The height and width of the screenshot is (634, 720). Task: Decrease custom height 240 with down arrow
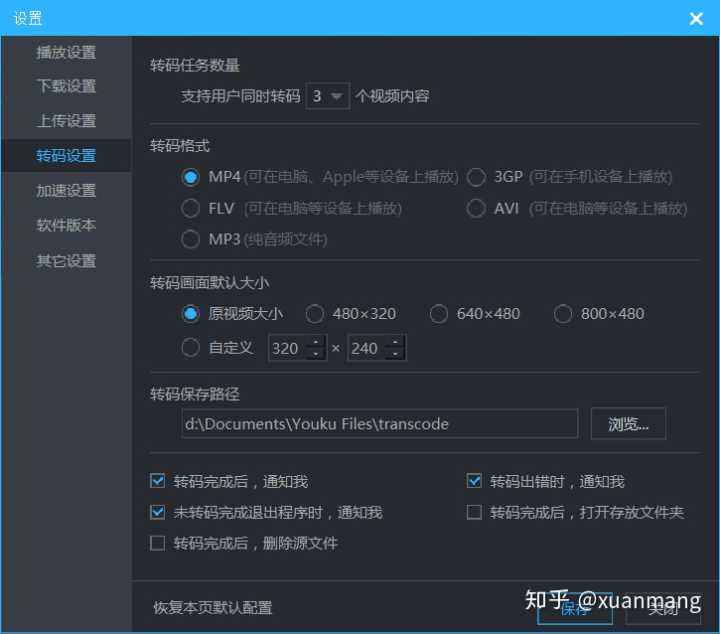pos(395,354)
